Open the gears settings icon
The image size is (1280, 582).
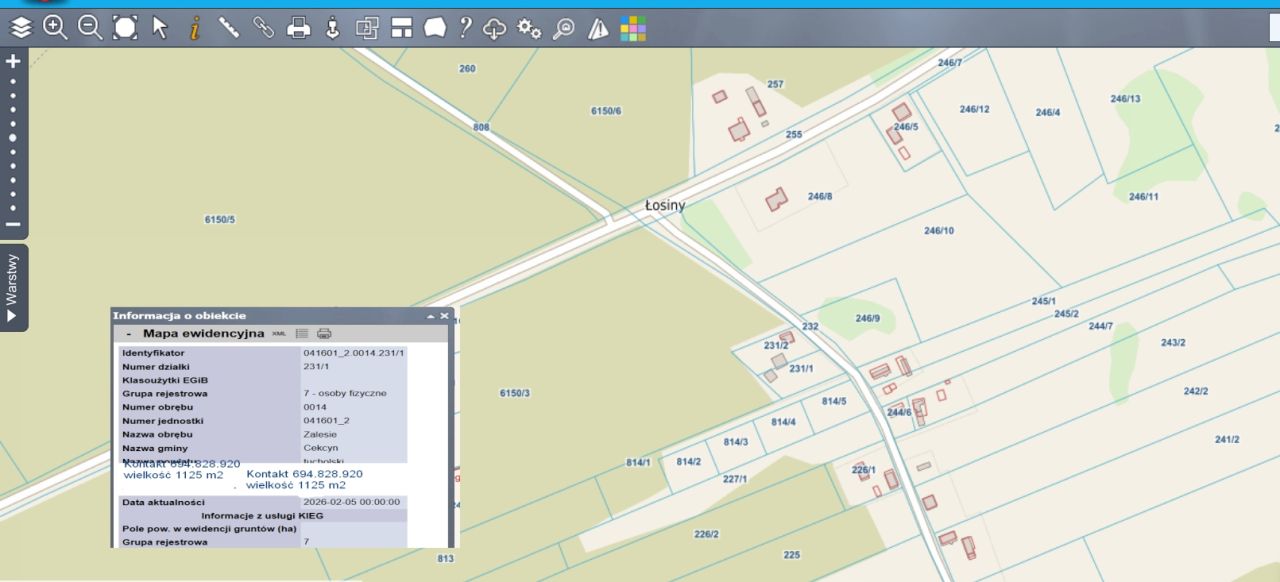529,28
